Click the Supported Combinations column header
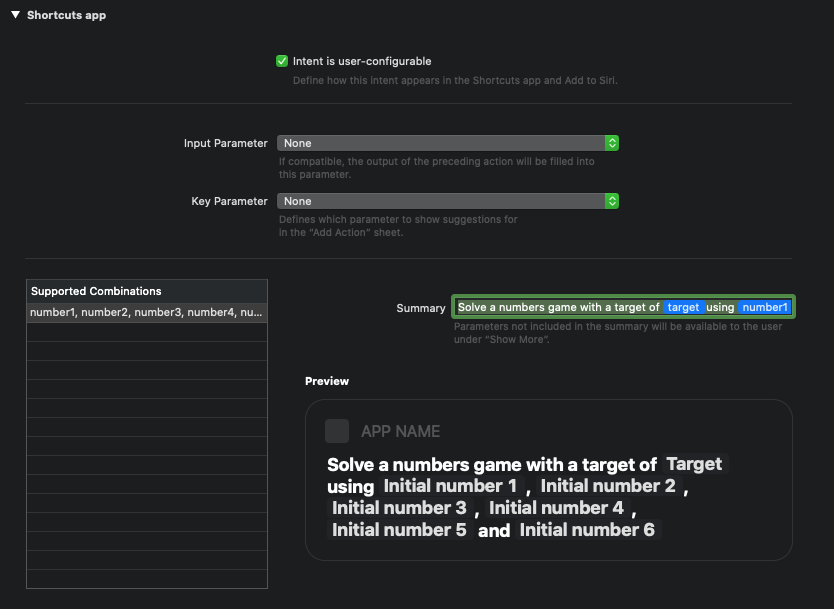 [146, 291]
